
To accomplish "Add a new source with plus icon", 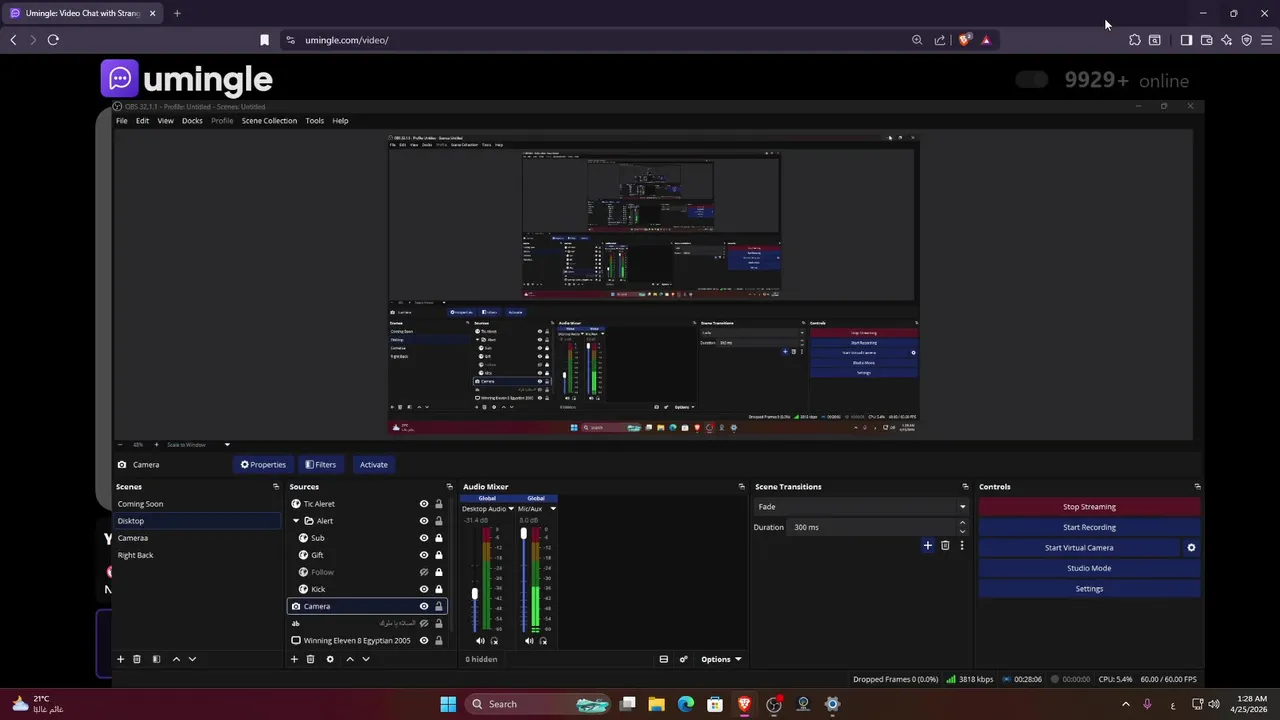I will tap(294, 659).
